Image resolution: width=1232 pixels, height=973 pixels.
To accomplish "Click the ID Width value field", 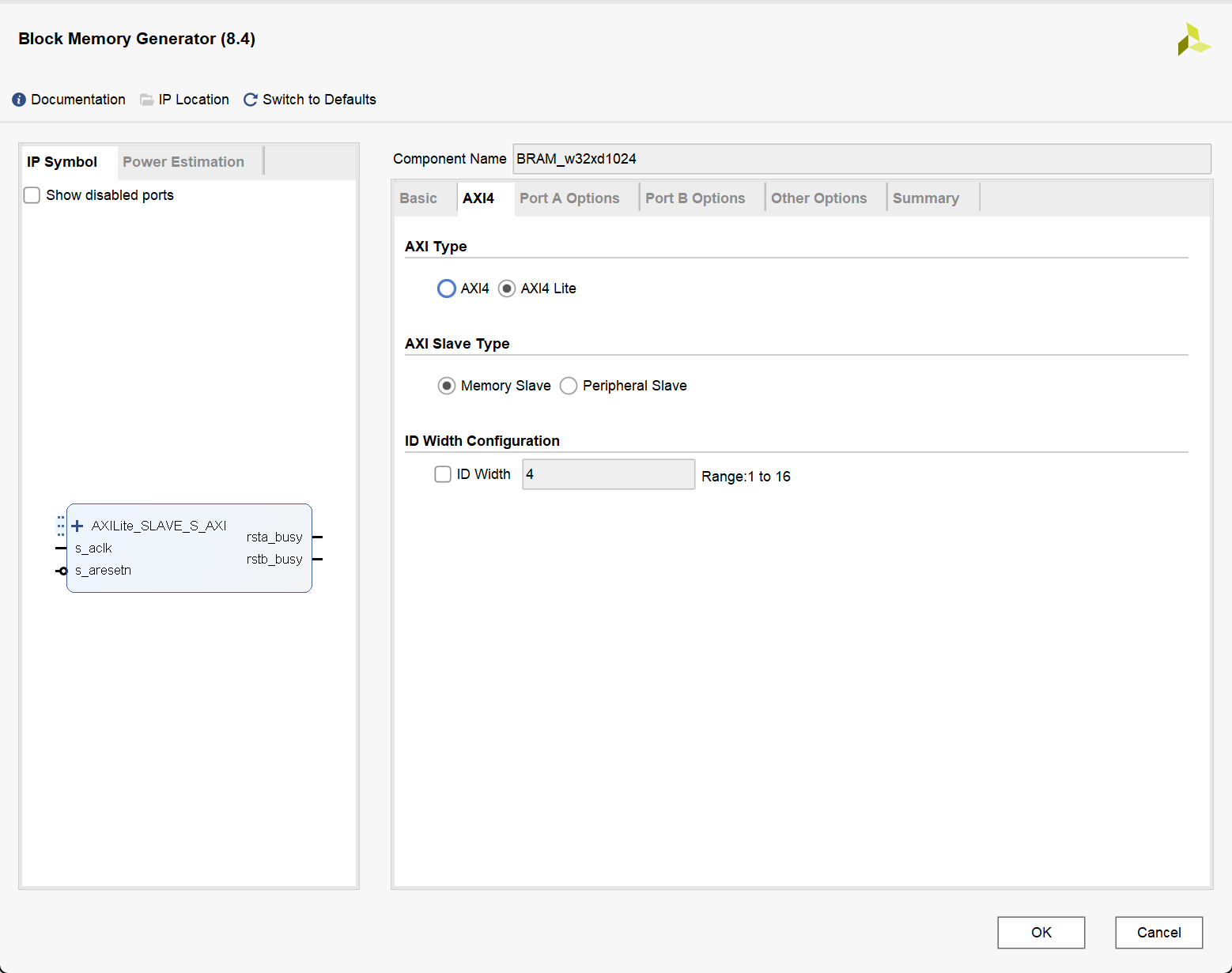I will [609, 474].
